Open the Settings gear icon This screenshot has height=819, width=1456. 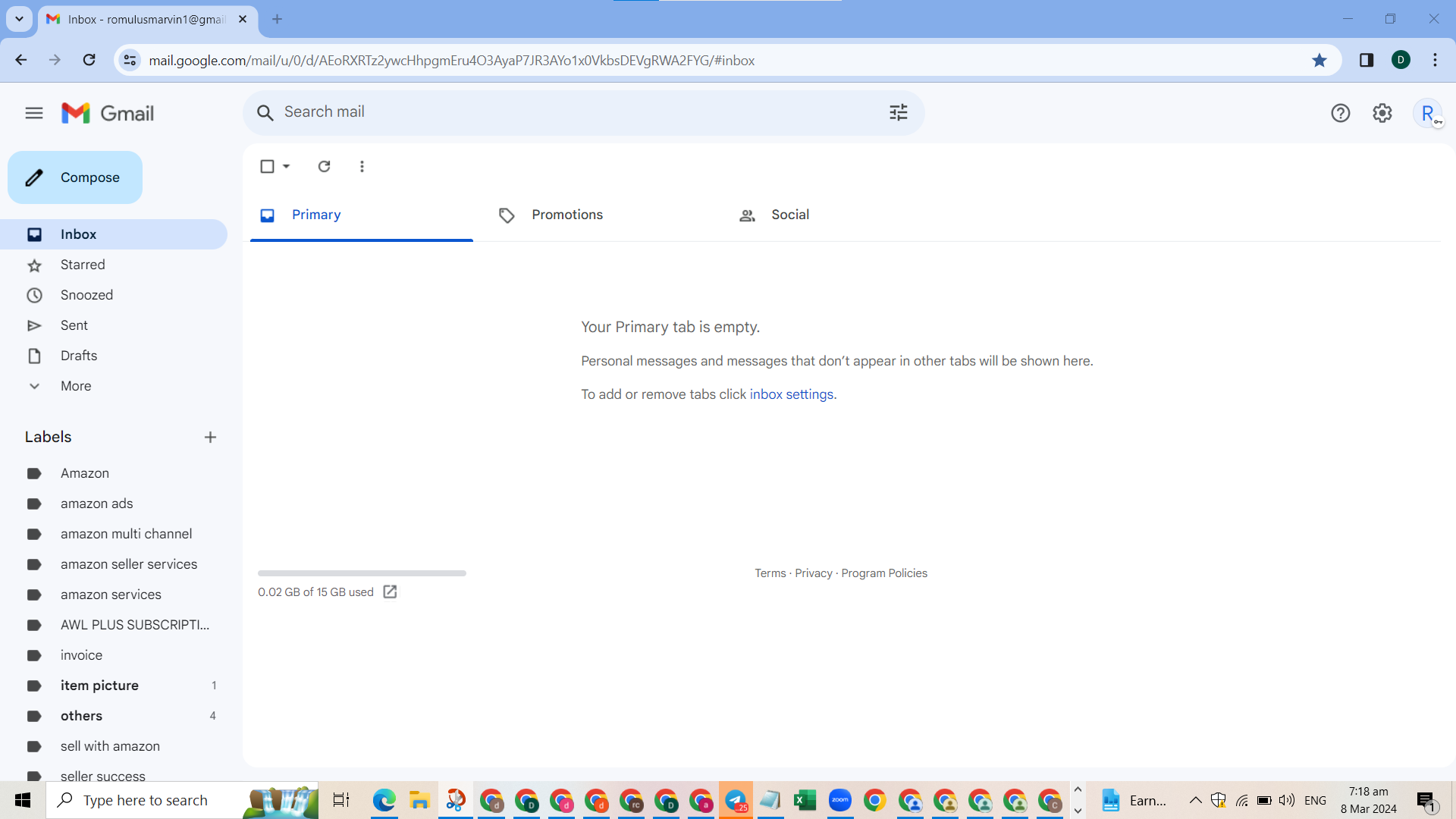point(1382,113)
